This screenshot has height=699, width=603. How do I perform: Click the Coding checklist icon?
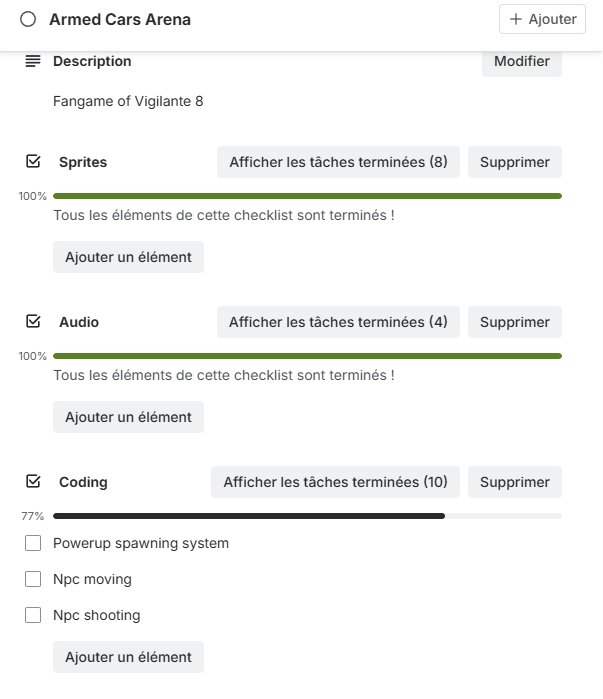[33, 481]
